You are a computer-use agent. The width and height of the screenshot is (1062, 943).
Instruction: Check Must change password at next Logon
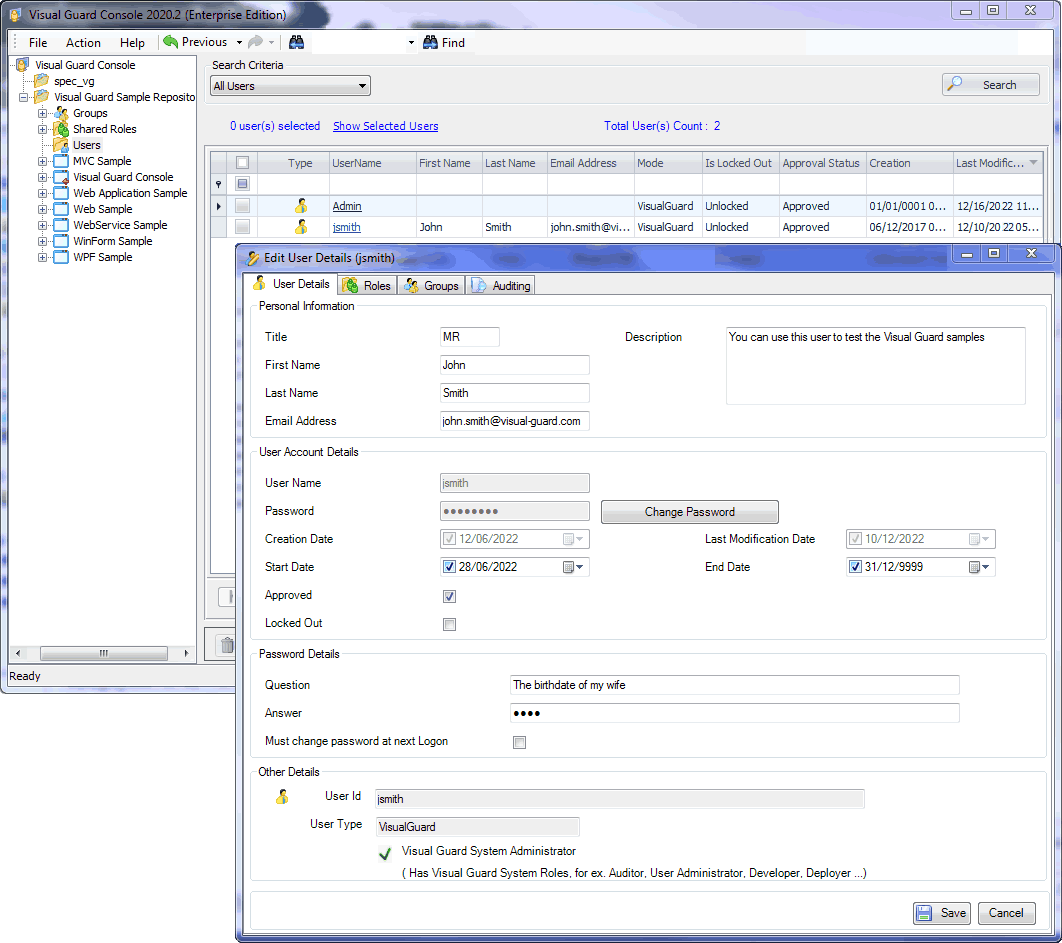pos(518,742)
